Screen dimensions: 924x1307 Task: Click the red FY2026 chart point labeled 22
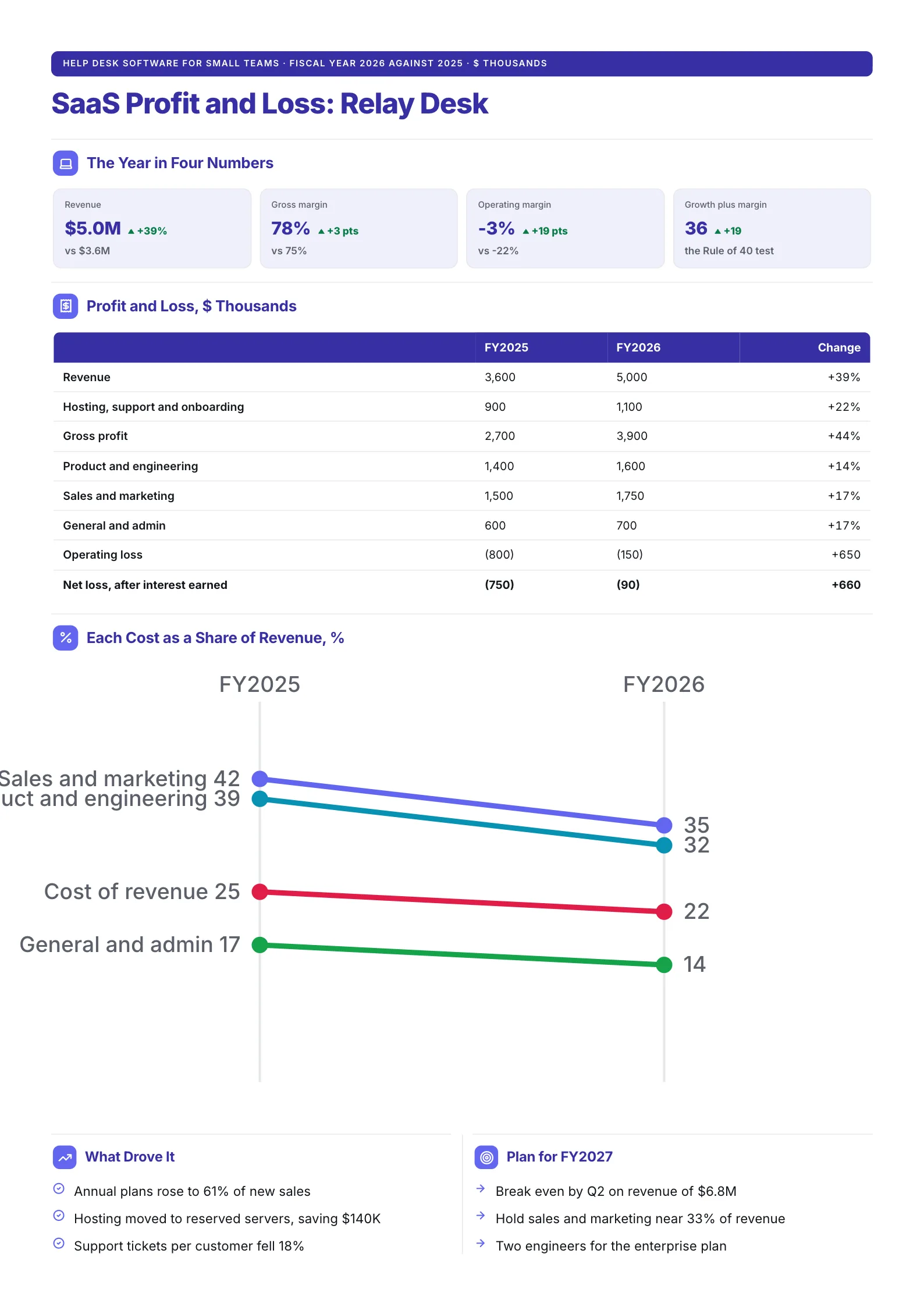tap(664, 911)
